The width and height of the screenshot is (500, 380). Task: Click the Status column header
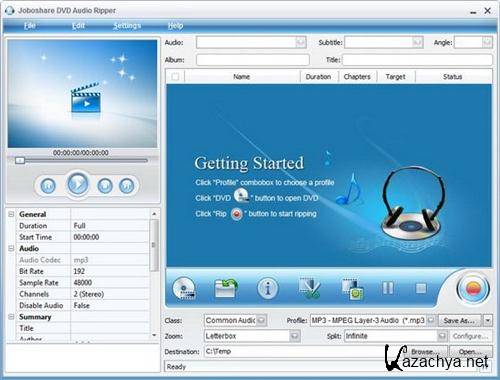click(x=453, y=77)
